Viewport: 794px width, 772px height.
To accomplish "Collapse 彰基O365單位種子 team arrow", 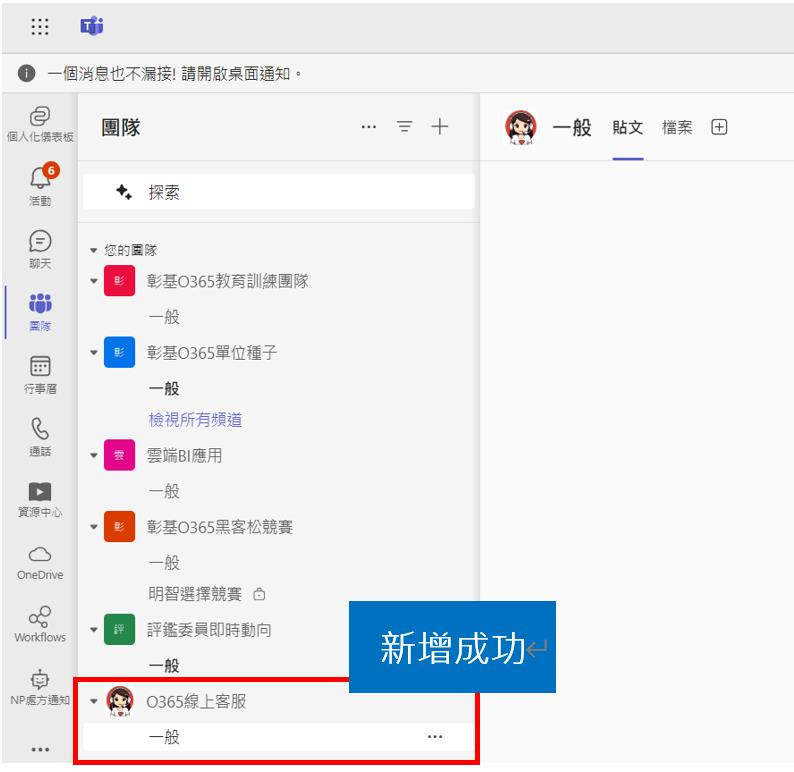I will (94, 352).
